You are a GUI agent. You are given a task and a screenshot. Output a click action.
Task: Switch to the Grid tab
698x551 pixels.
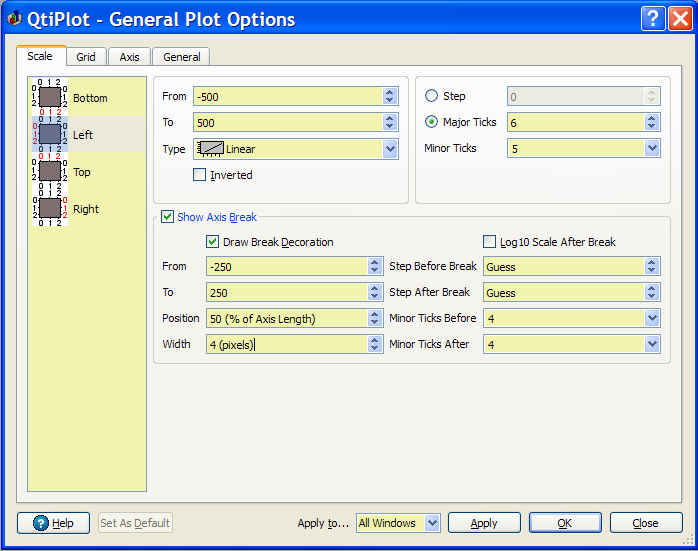tap(86, 57)
